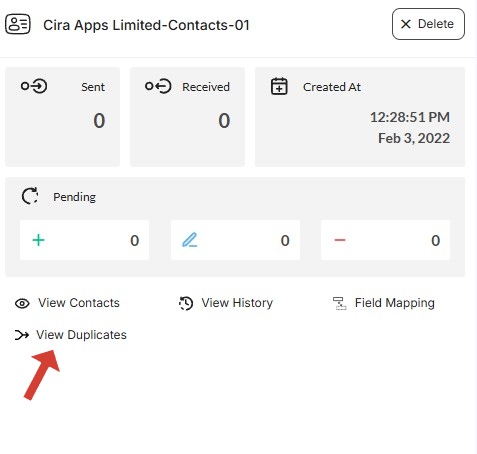Screen dimensions: 477x454
Task: Select the Sent arrow icon
Action: (34, 86)
